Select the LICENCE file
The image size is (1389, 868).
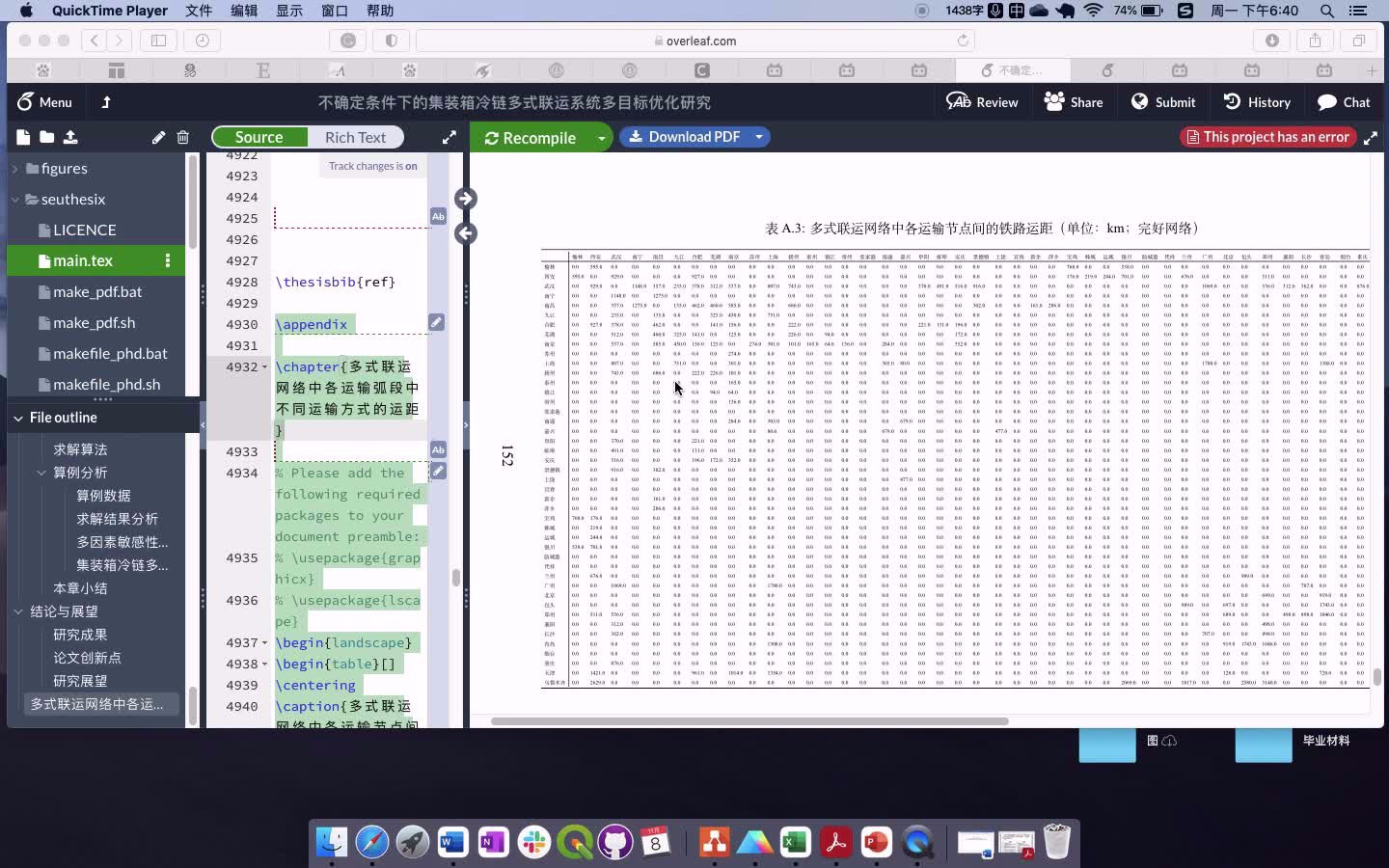85,230
